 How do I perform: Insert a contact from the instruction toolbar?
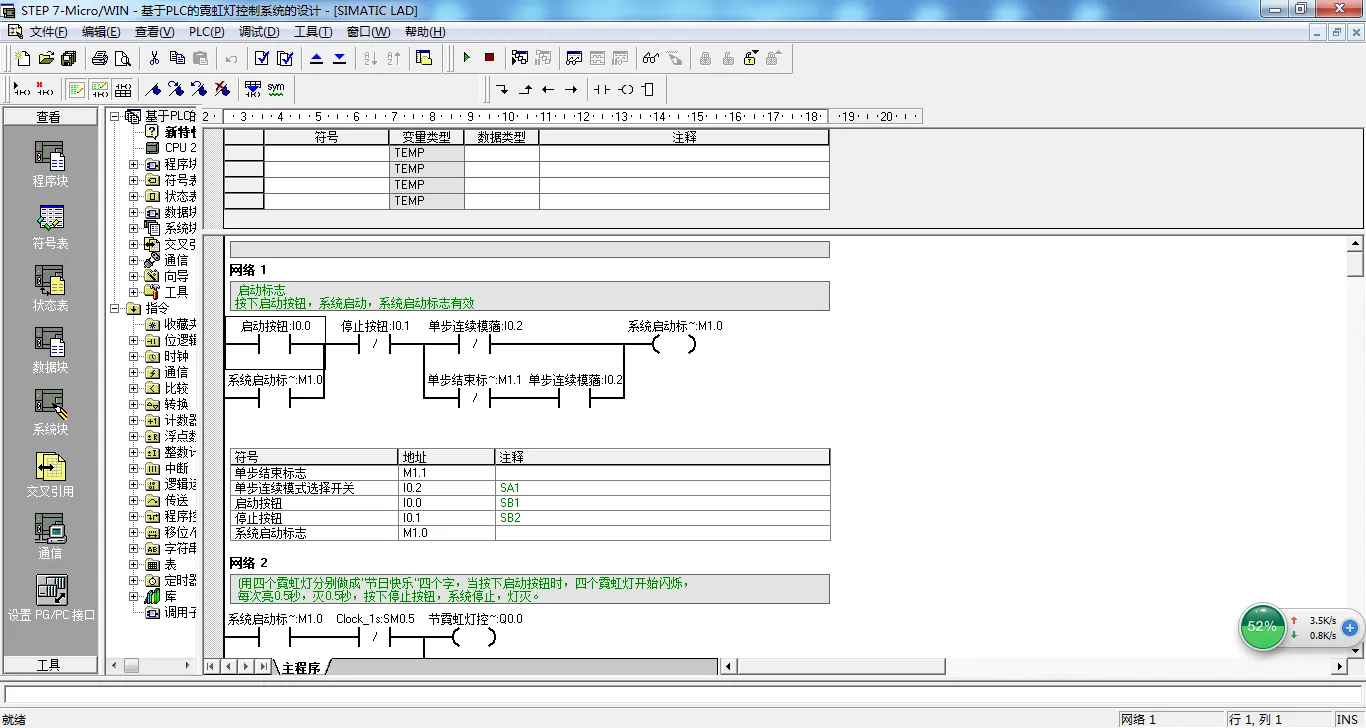pyautogui.click(x=601, y=89)
